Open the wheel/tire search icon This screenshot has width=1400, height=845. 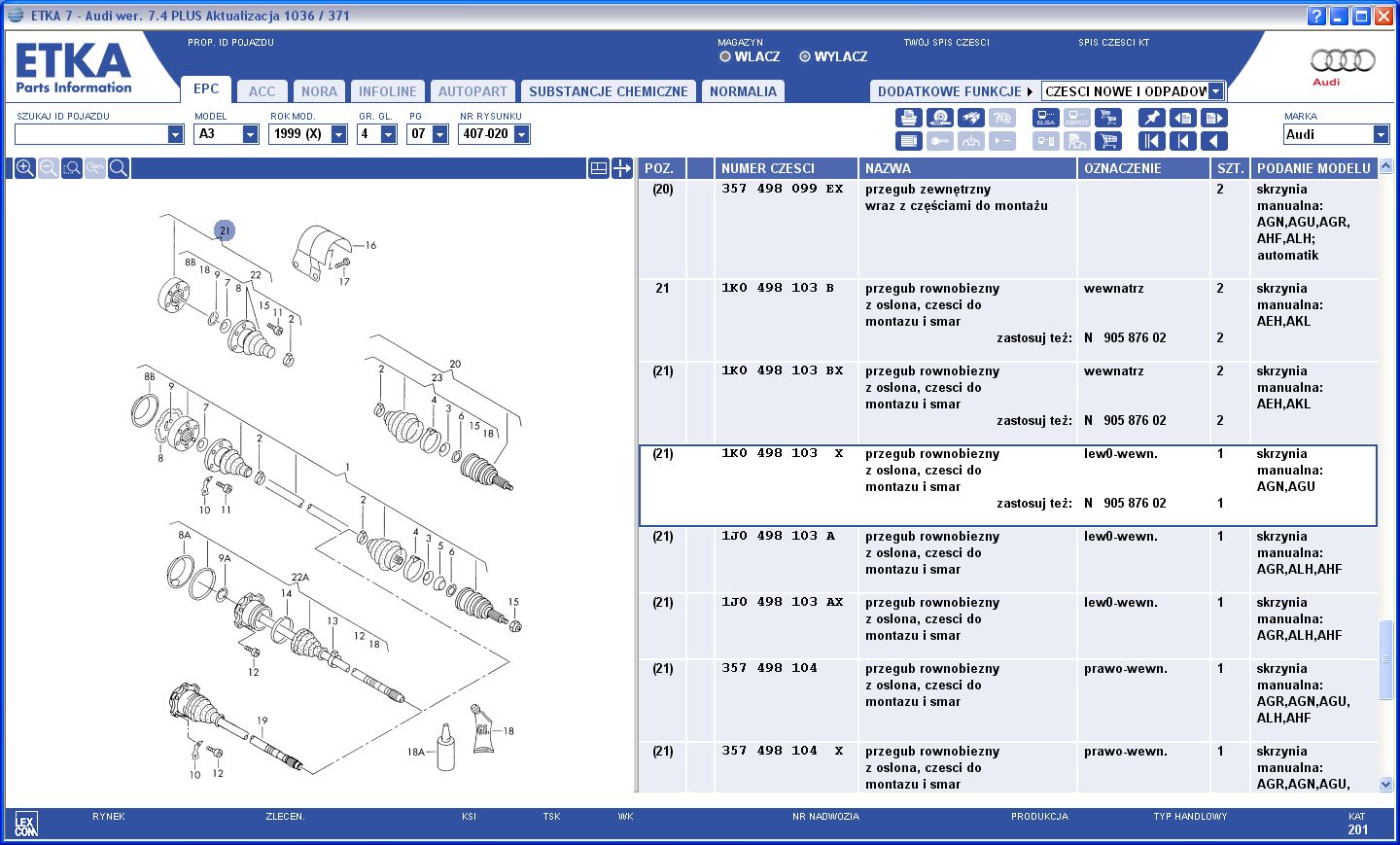[939, 118]
